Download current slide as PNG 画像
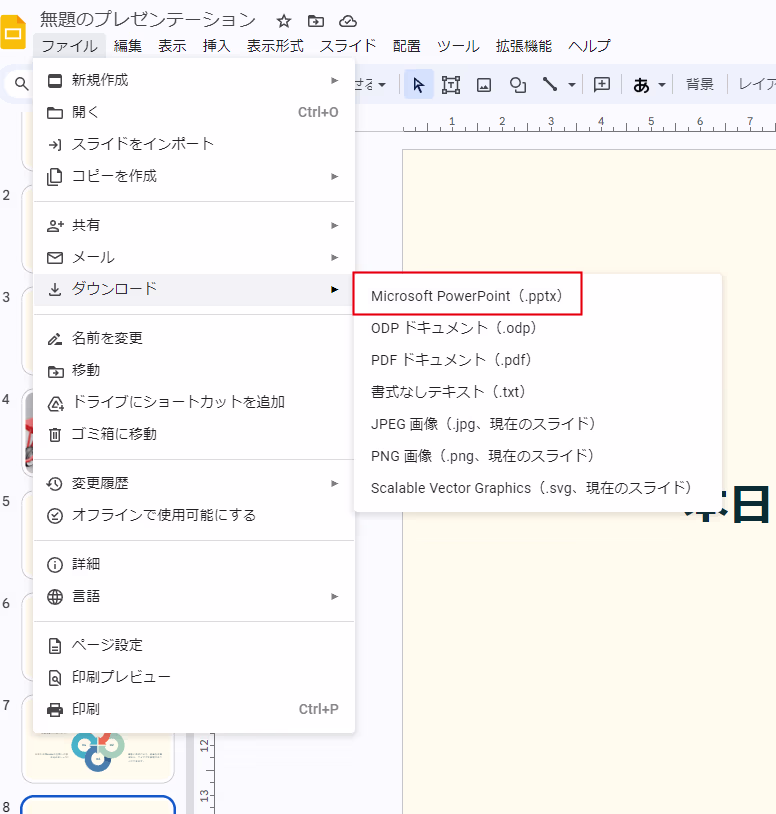Screen dimensions: 776x814 538,456
